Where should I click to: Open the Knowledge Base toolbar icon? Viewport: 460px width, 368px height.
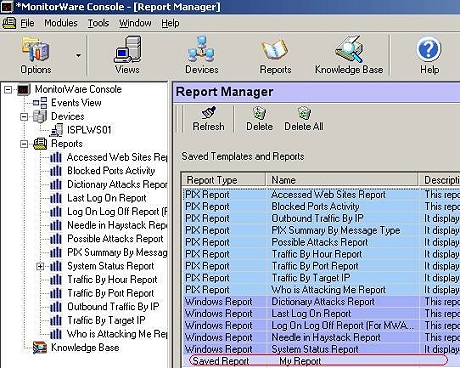pos(349,49)
